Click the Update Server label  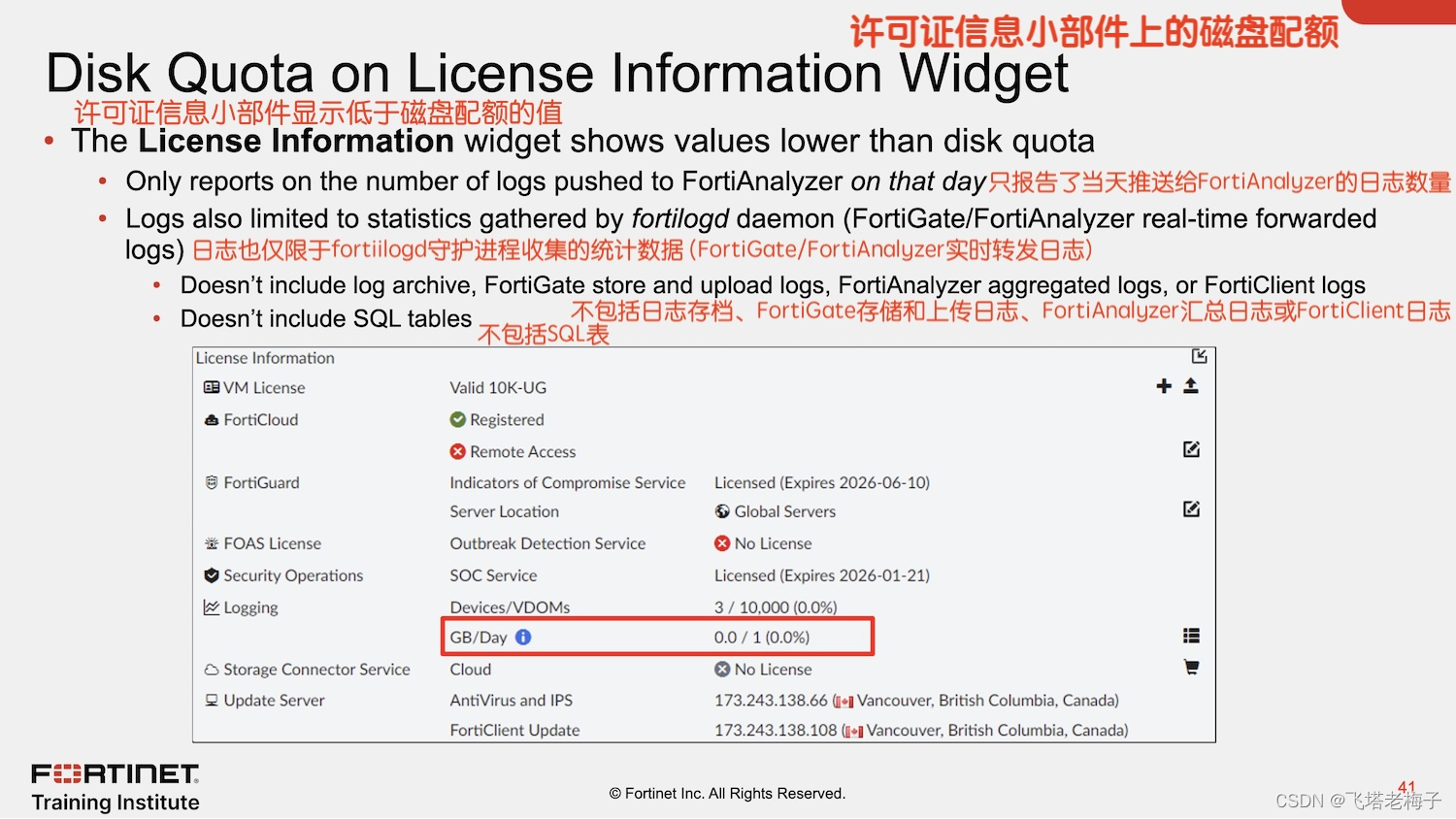274,701
